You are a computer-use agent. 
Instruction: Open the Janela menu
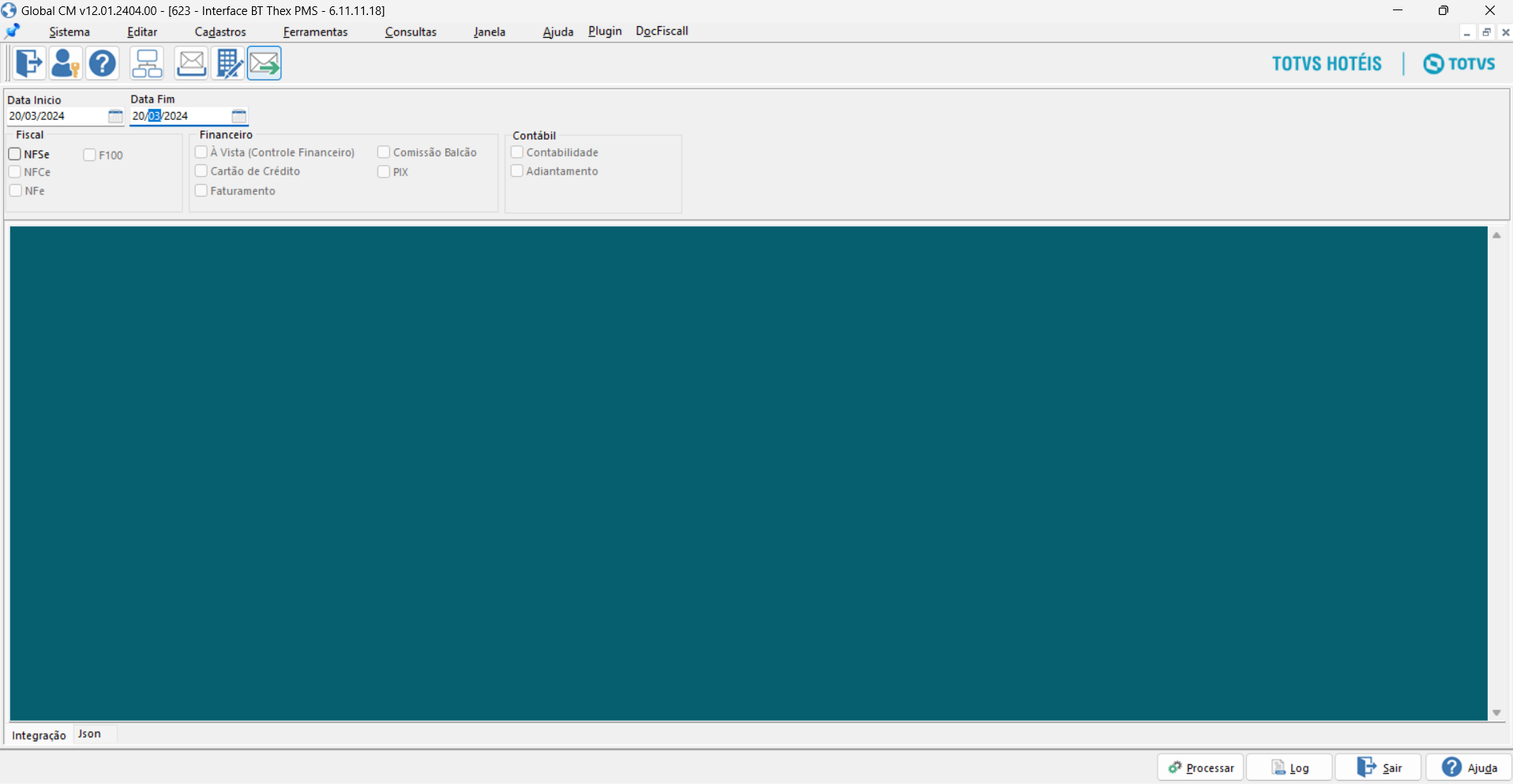pos(490,32)
